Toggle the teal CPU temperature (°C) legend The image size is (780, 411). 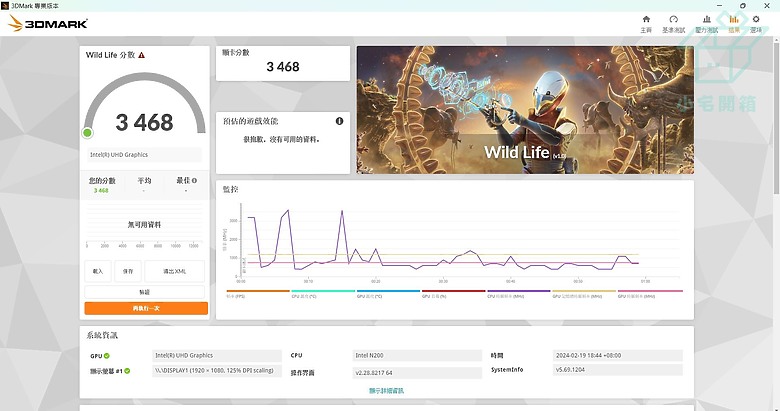coord(323,294)
